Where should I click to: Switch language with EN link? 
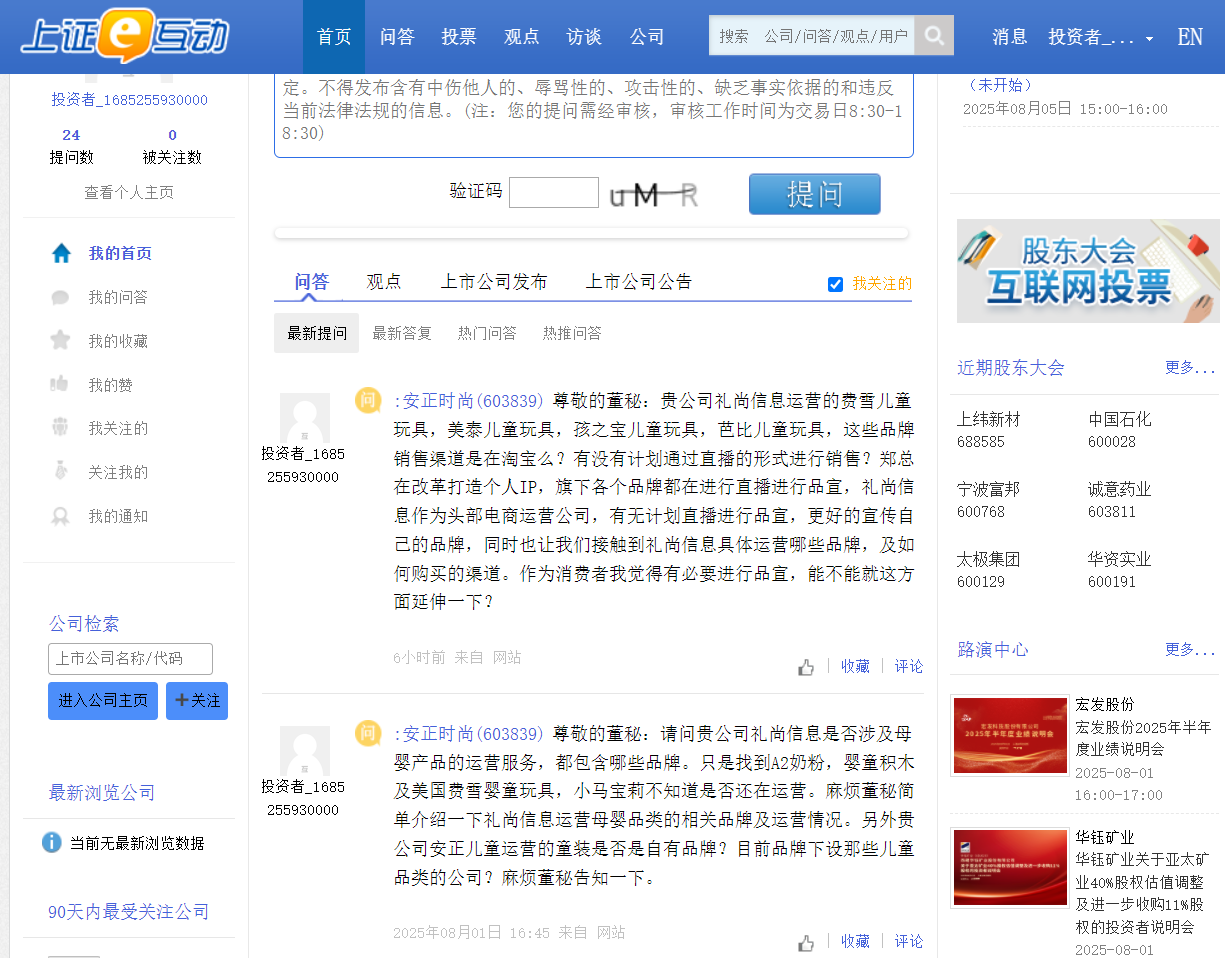coord(1190,37)
